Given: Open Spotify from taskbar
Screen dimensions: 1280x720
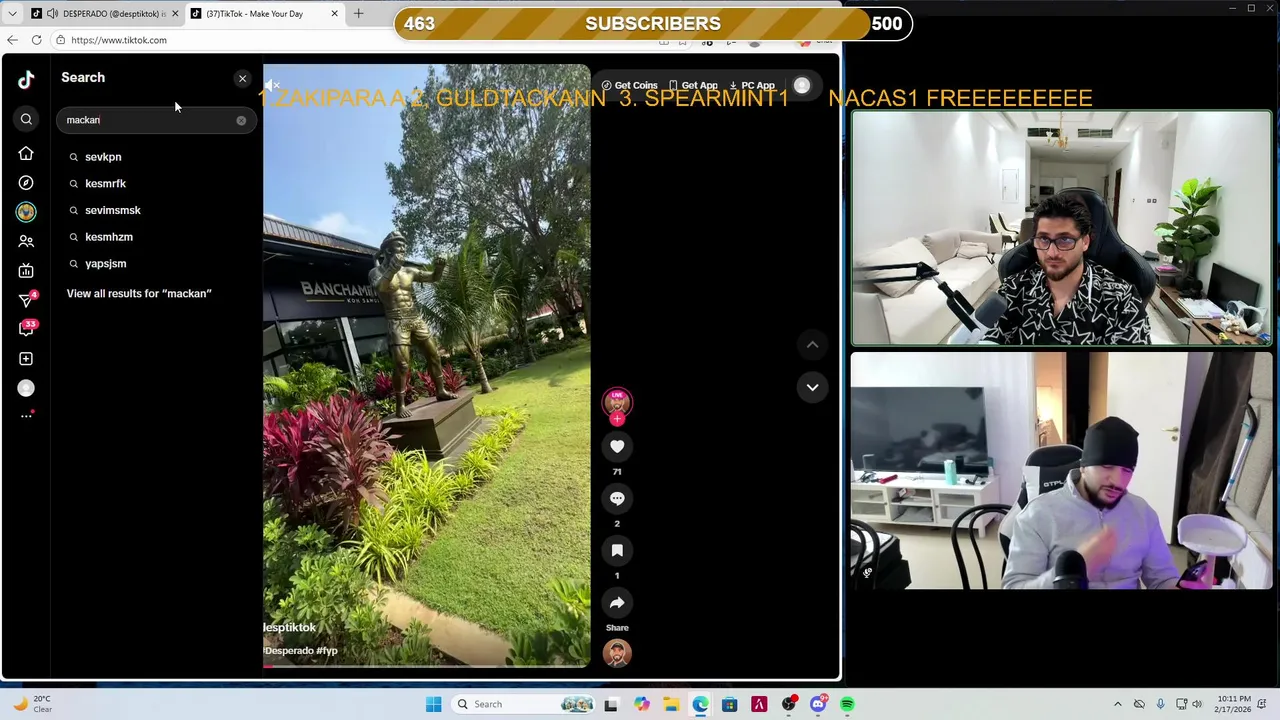Looking at the screenshot, I should (847, 704).
